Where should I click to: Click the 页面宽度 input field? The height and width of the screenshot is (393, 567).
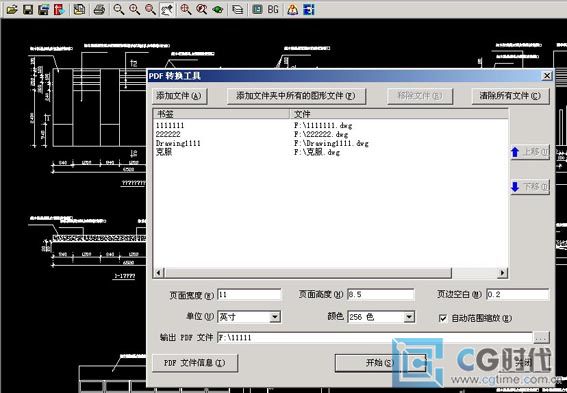tap(249, 295)
